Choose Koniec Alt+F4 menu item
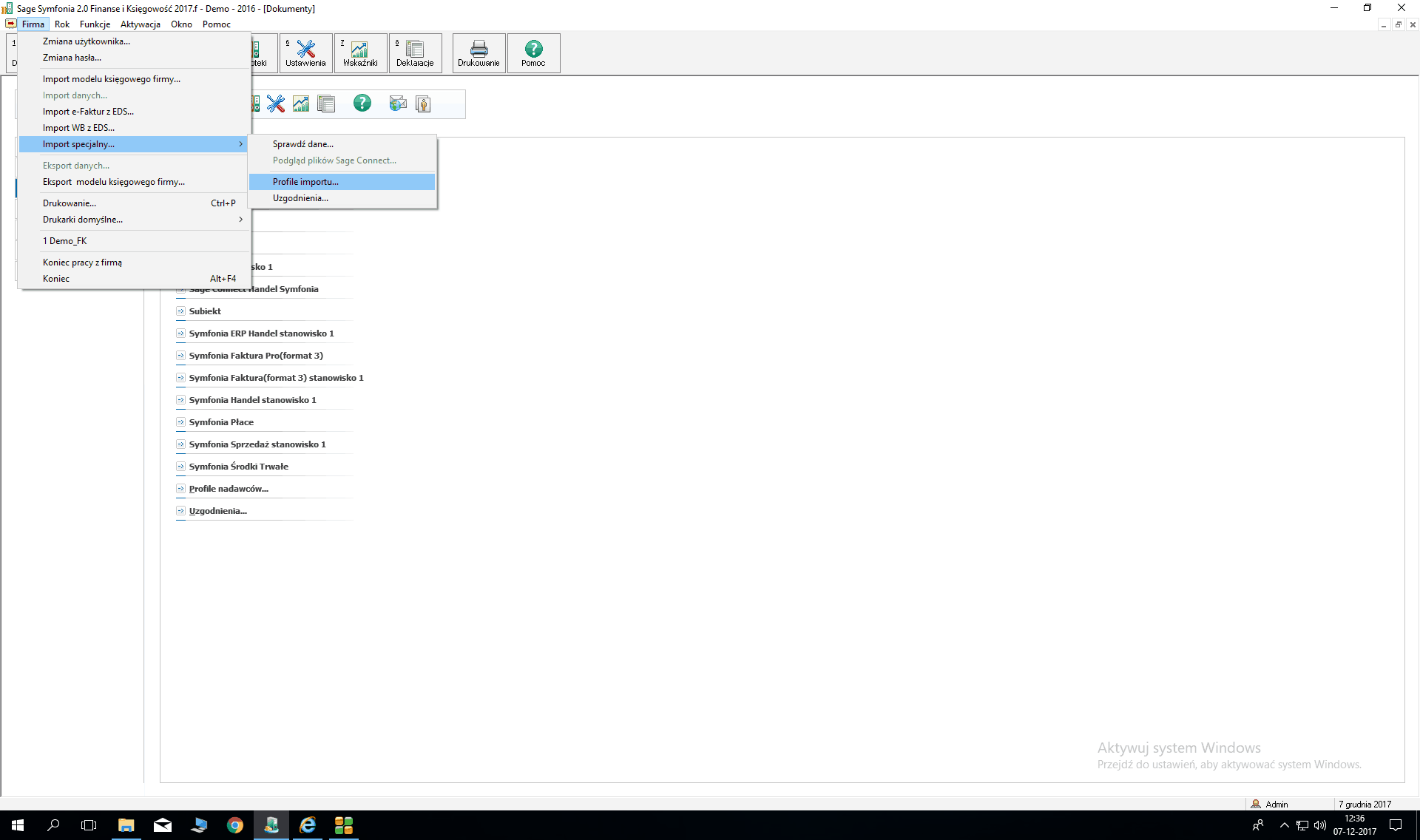The image size is (1420, 840). coord(132,279)
